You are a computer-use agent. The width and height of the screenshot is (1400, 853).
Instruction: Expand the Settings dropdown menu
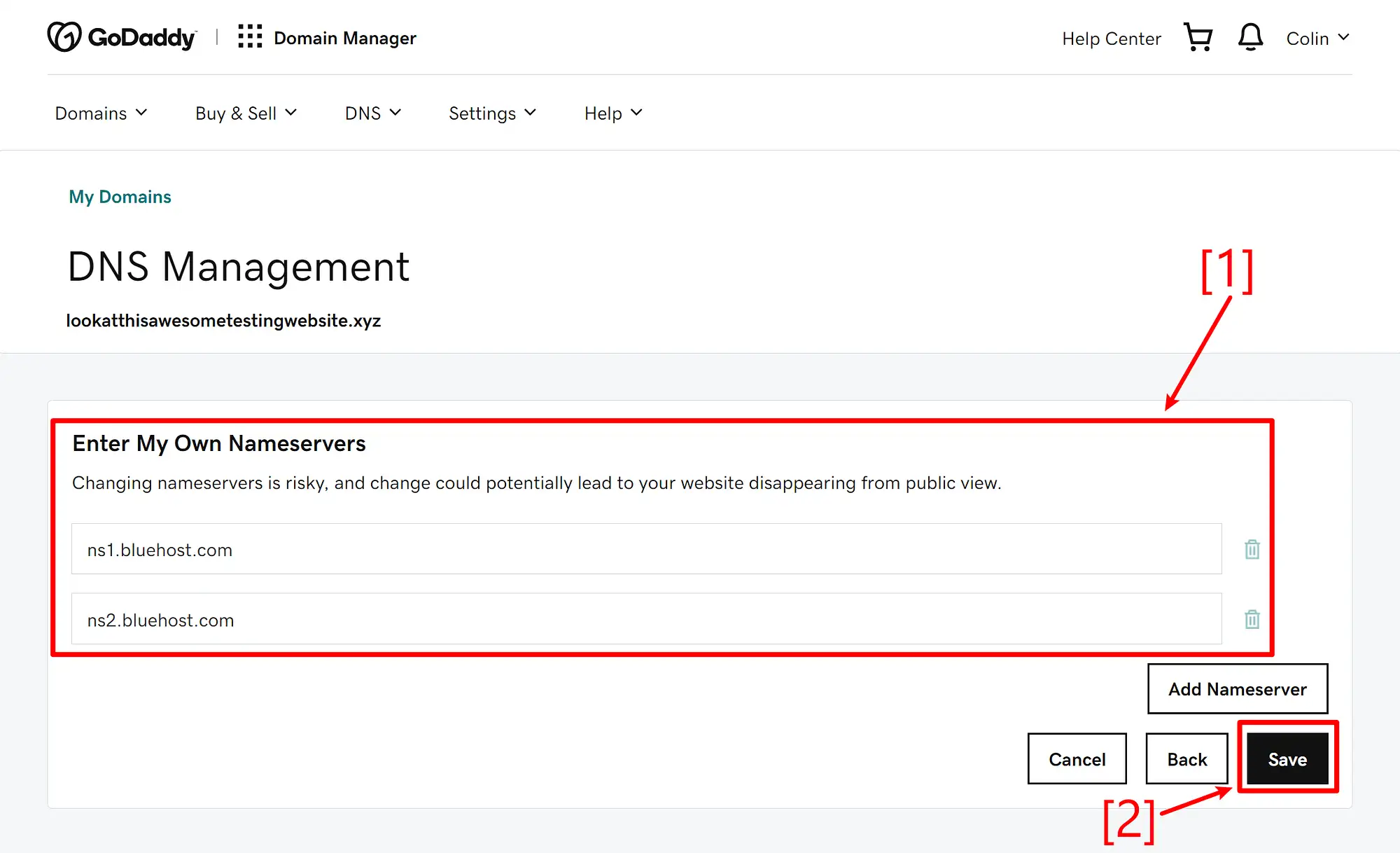click(x=490, y=112)
